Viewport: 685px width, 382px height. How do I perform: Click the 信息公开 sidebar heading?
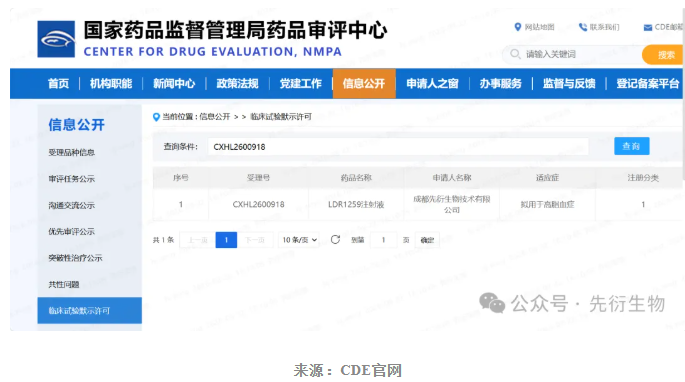[76, 125]
